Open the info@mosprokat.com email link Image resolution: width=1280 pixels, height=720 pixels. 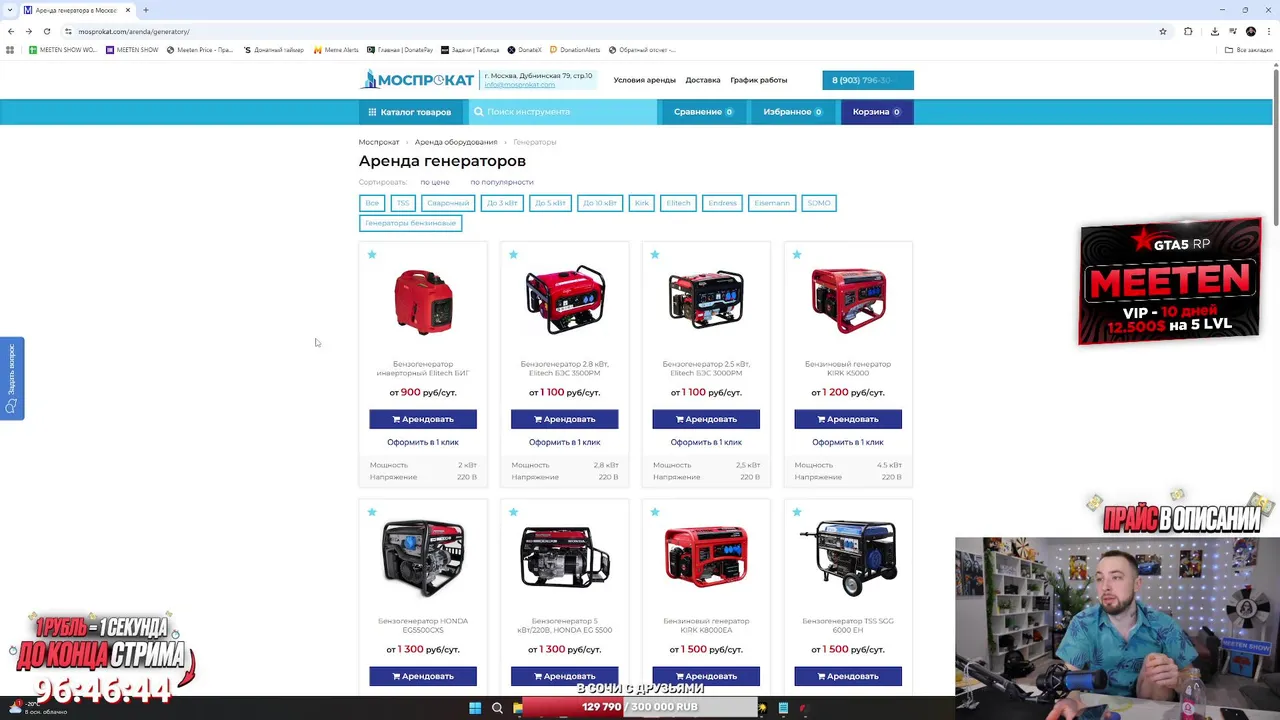[520, 85]
